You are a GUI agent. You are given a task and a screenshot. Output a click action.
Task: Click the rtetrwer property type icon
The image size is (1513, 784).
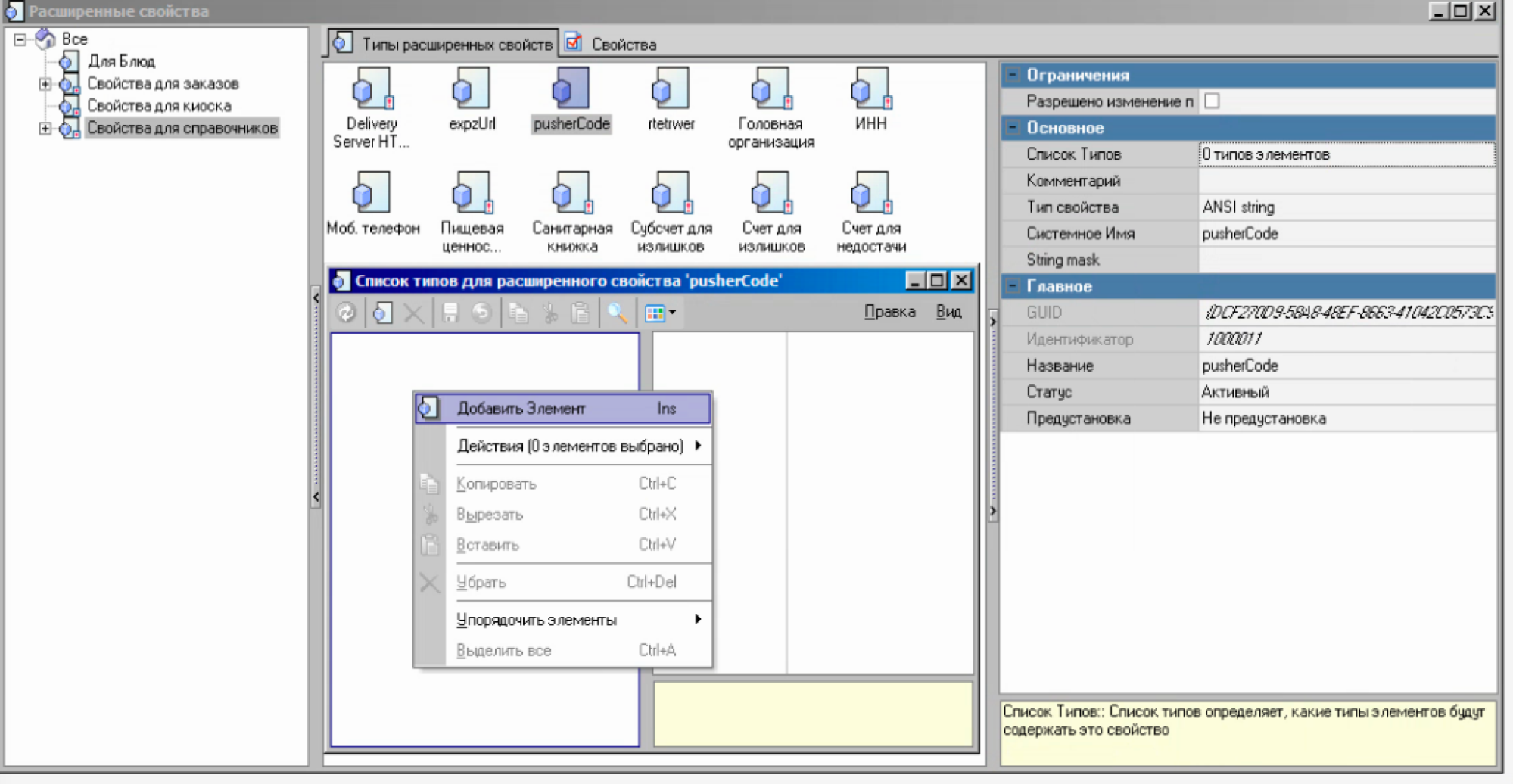pyautogui.click(x=671, y=91)
